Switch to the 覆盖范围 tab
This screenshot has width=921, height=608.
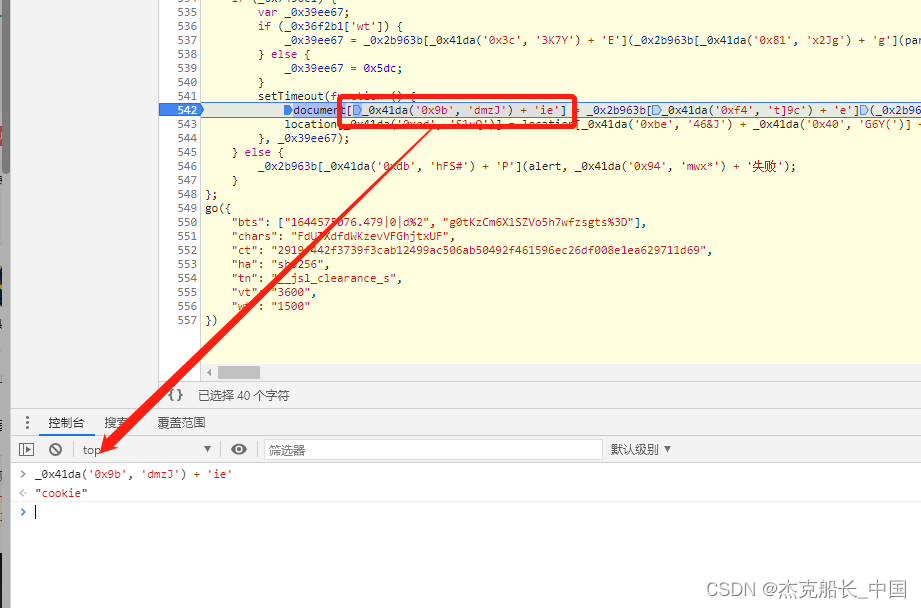tap(181, 422)
